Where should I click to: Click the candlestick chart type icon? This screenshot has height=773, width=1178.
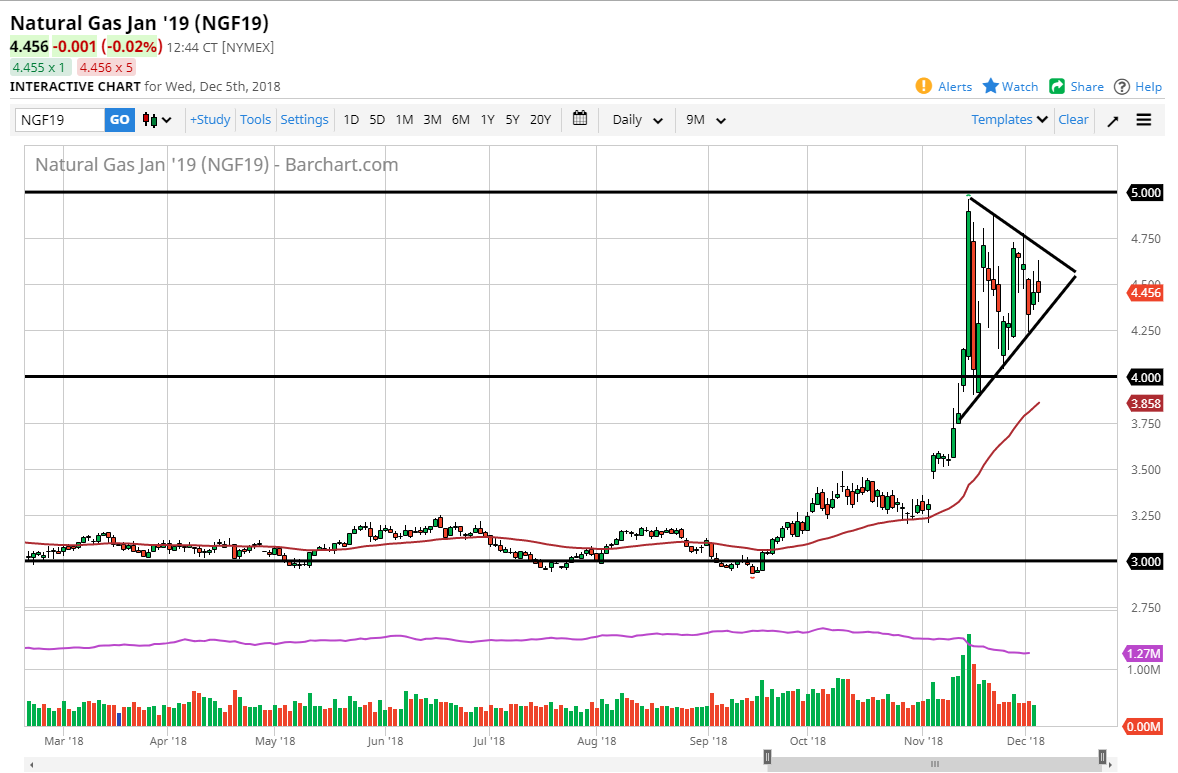[150, 120]
